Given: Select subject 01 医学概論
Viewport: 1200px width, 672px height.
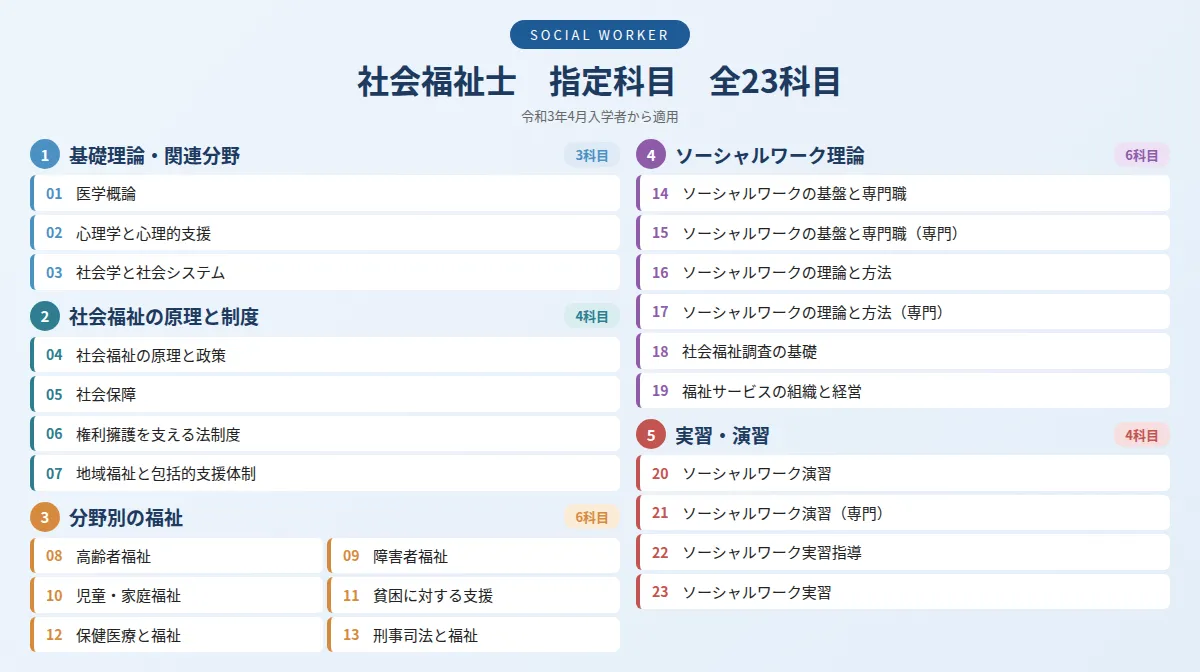Looking at the screenshot, I should point(325,193).
